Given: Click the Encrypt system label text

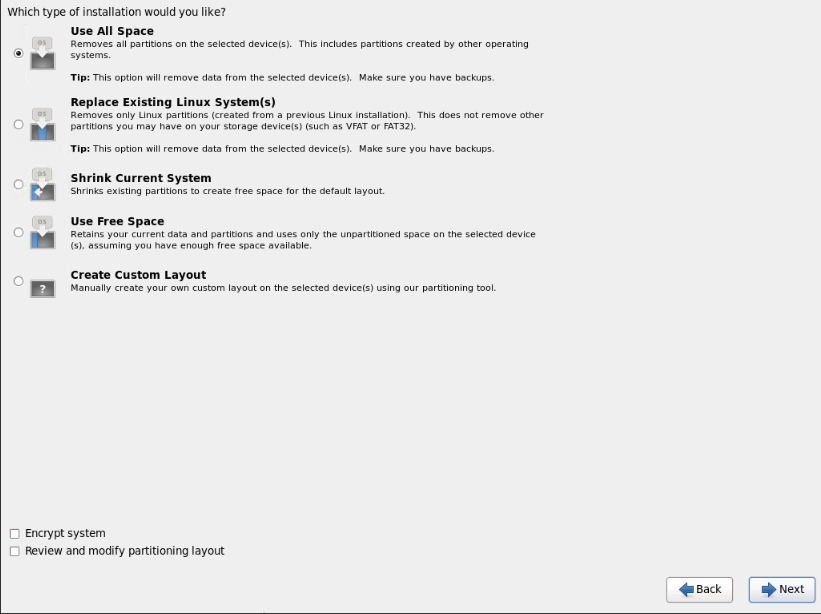Looking at the screenshot, I should (x=65, y=533).
